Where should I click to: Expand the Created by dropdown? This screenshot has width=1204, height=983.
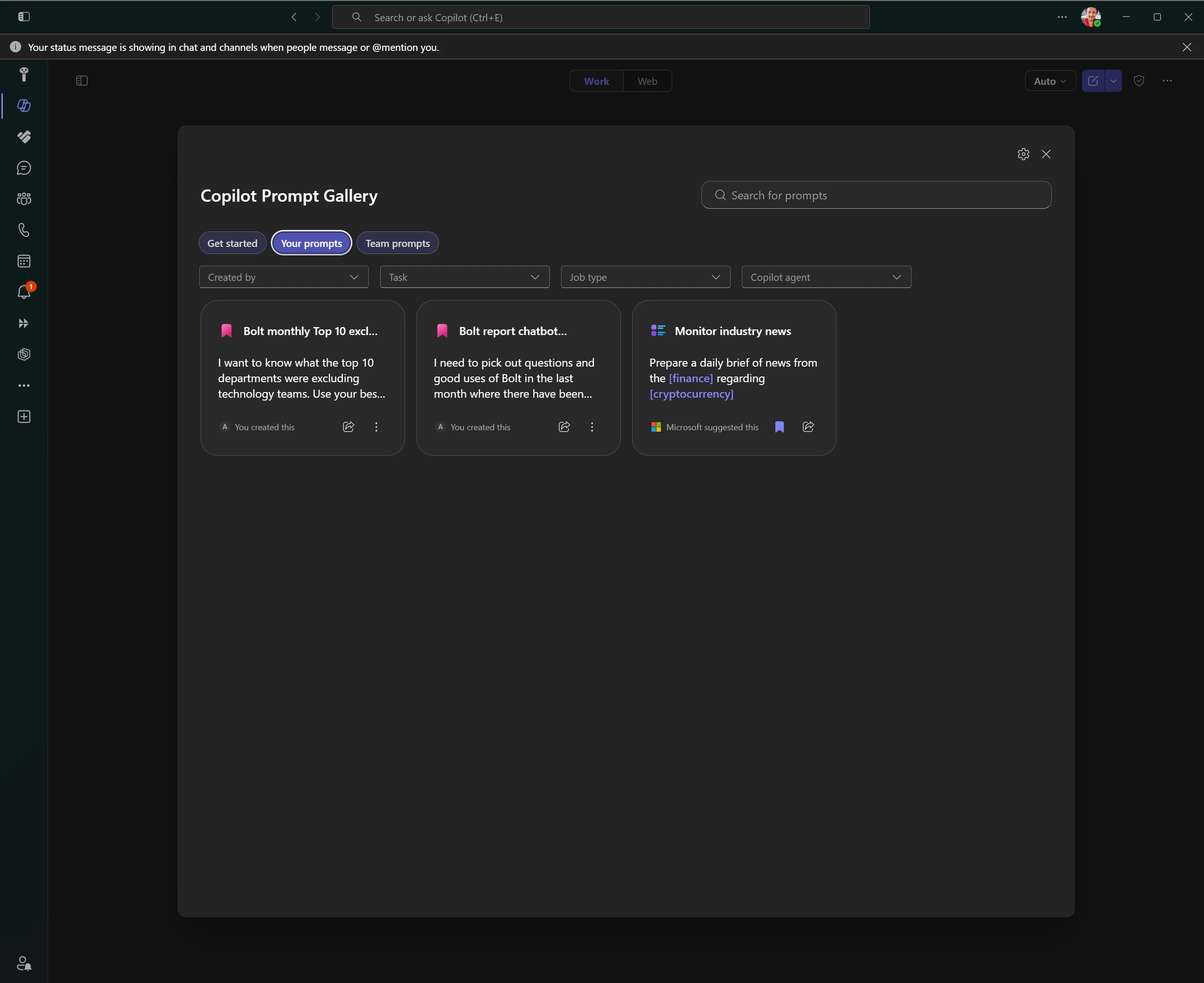click(x=284, y=277)
